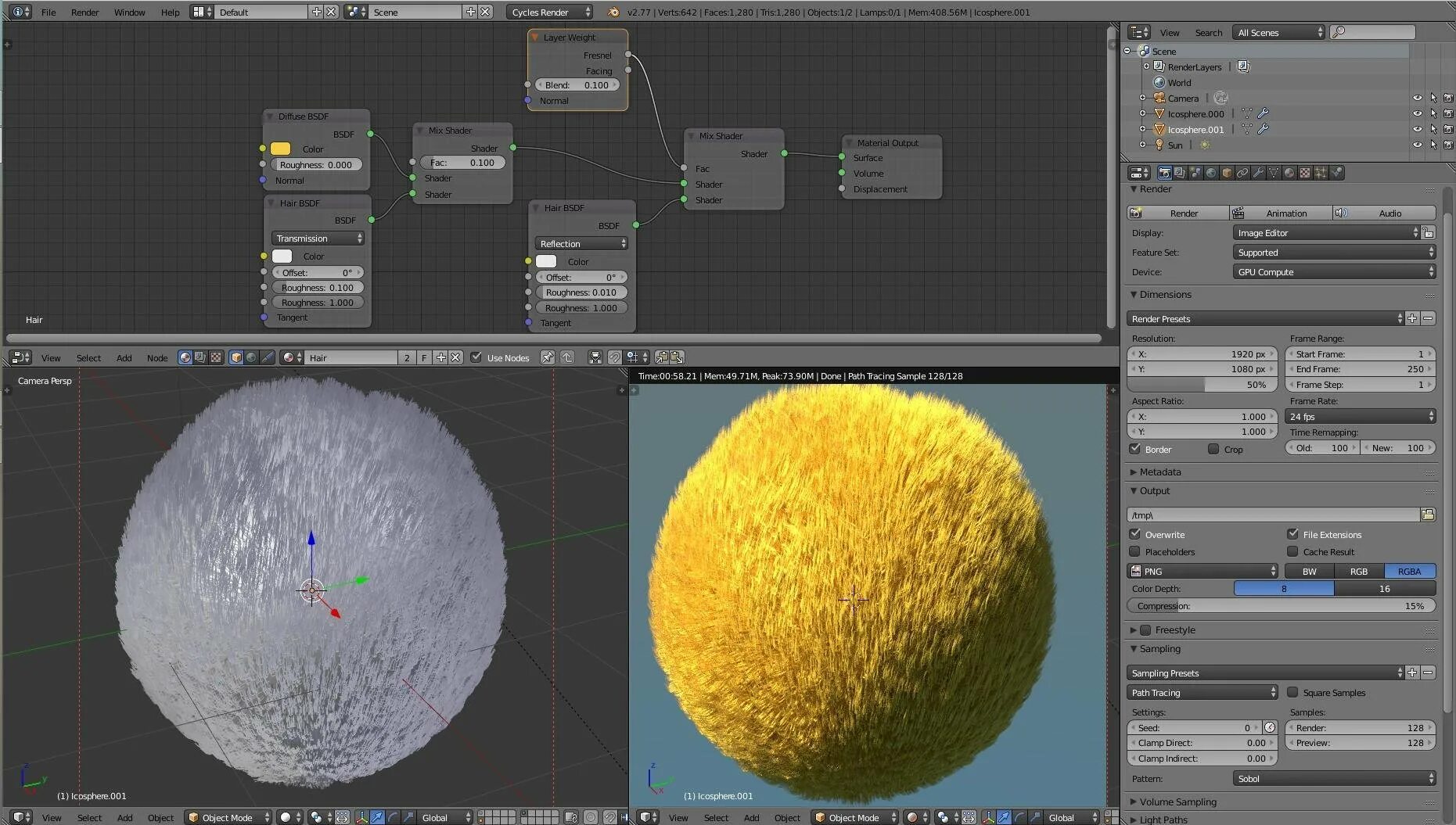Viewport: 1456px width, 825px height.
Task: Hide Camera with its eye icon
Action: (1417, 98)
